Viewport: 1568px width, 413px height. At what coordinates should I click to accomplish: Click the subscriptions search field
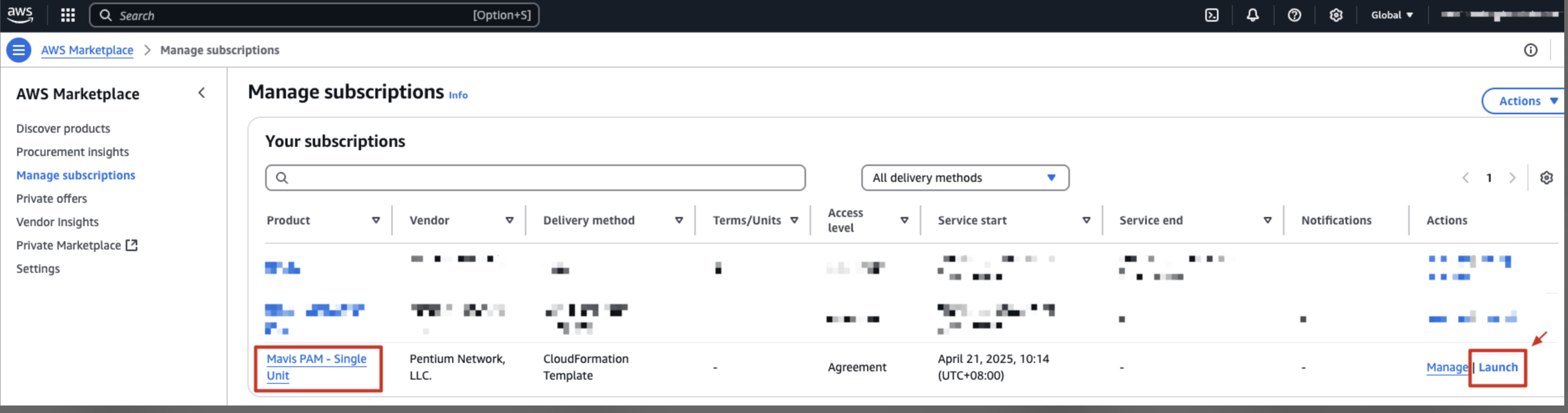536,178
